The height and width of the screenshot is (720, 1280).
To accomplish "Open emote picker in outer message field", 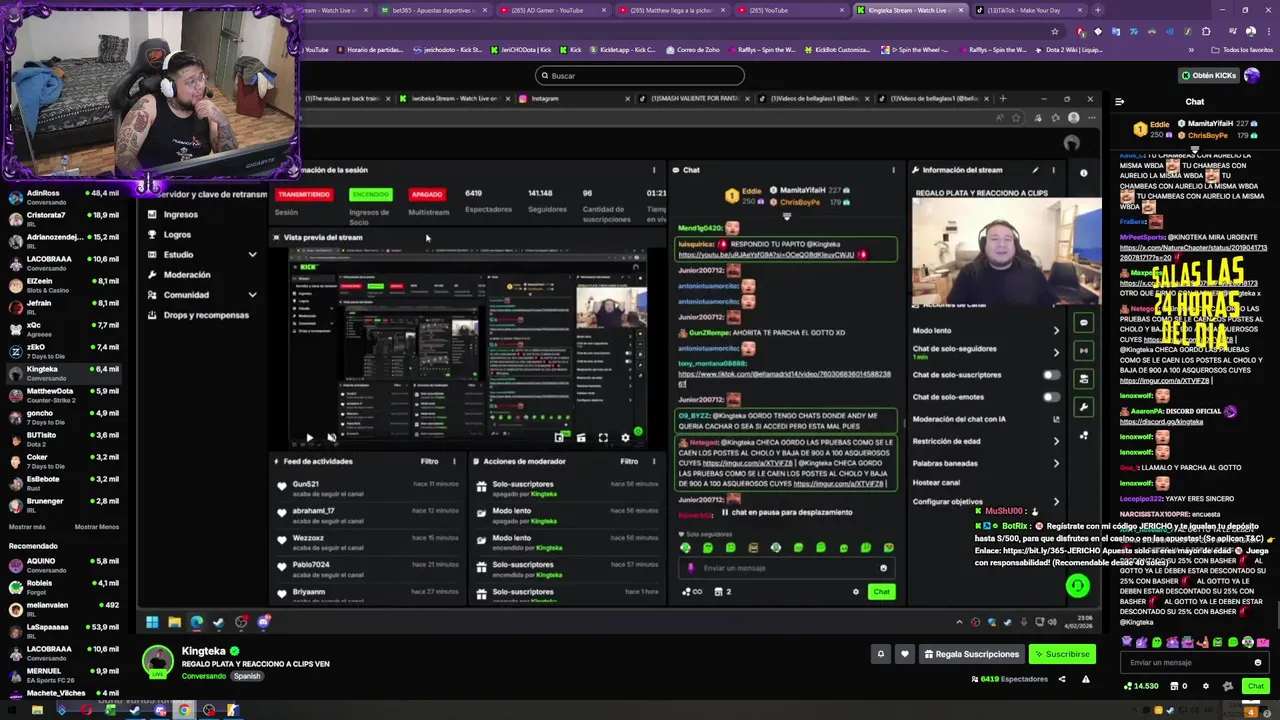I will pyautogui.click(x=1258, y=662).
